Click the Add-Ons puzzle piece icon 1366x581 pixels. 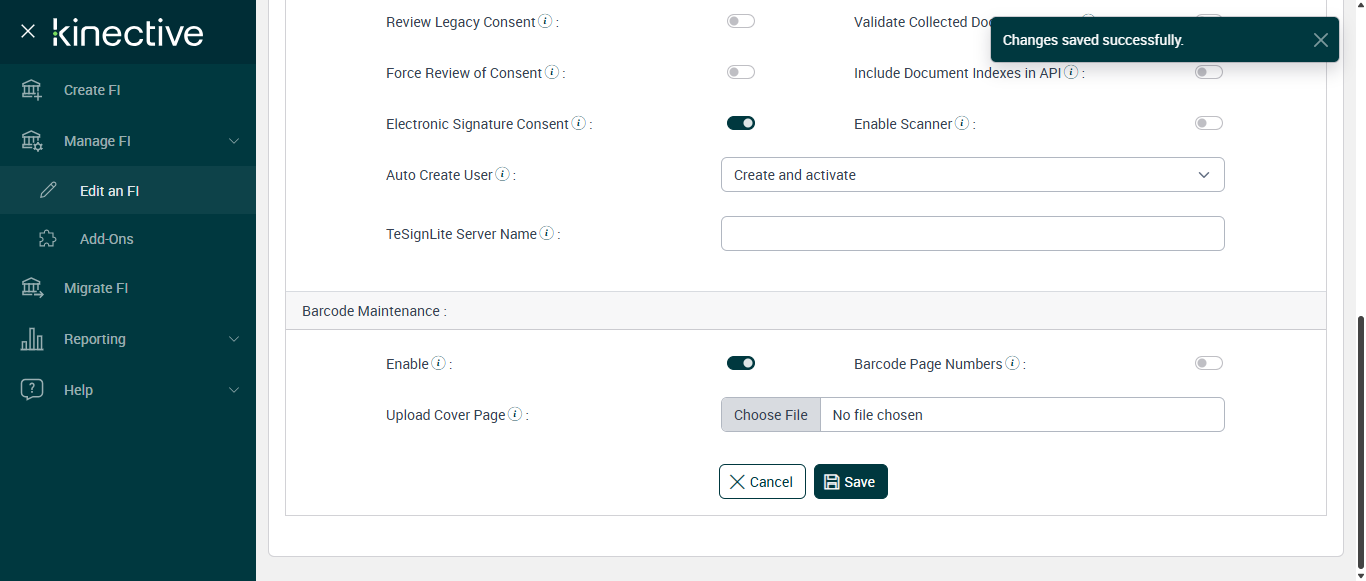click(x=47, y=239)
